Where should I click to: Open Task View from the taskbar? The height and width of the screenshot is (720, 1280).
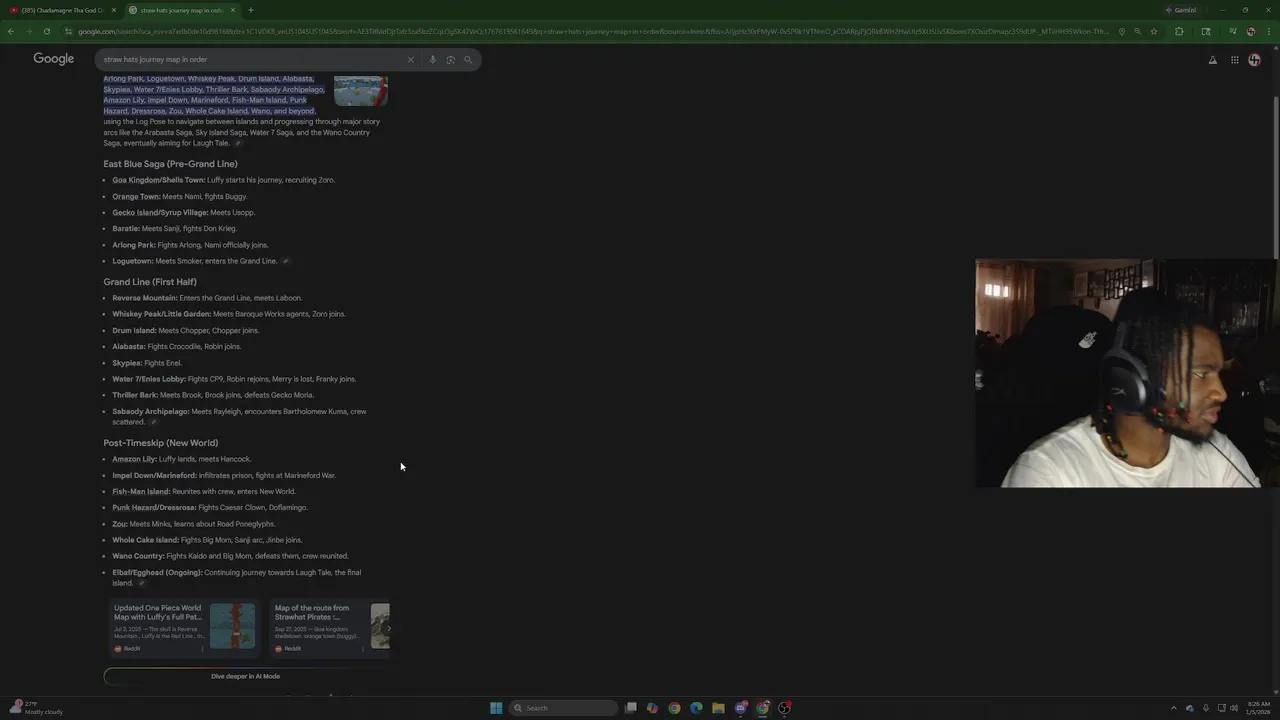[631, 708]
